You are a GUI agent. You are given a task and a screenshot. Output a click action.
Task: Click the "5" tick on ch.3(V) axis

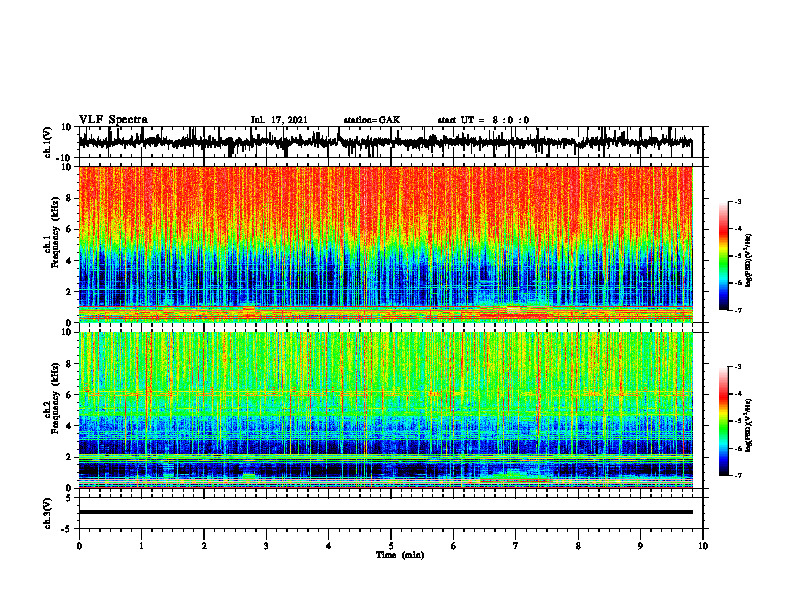[x=69, y=498]
